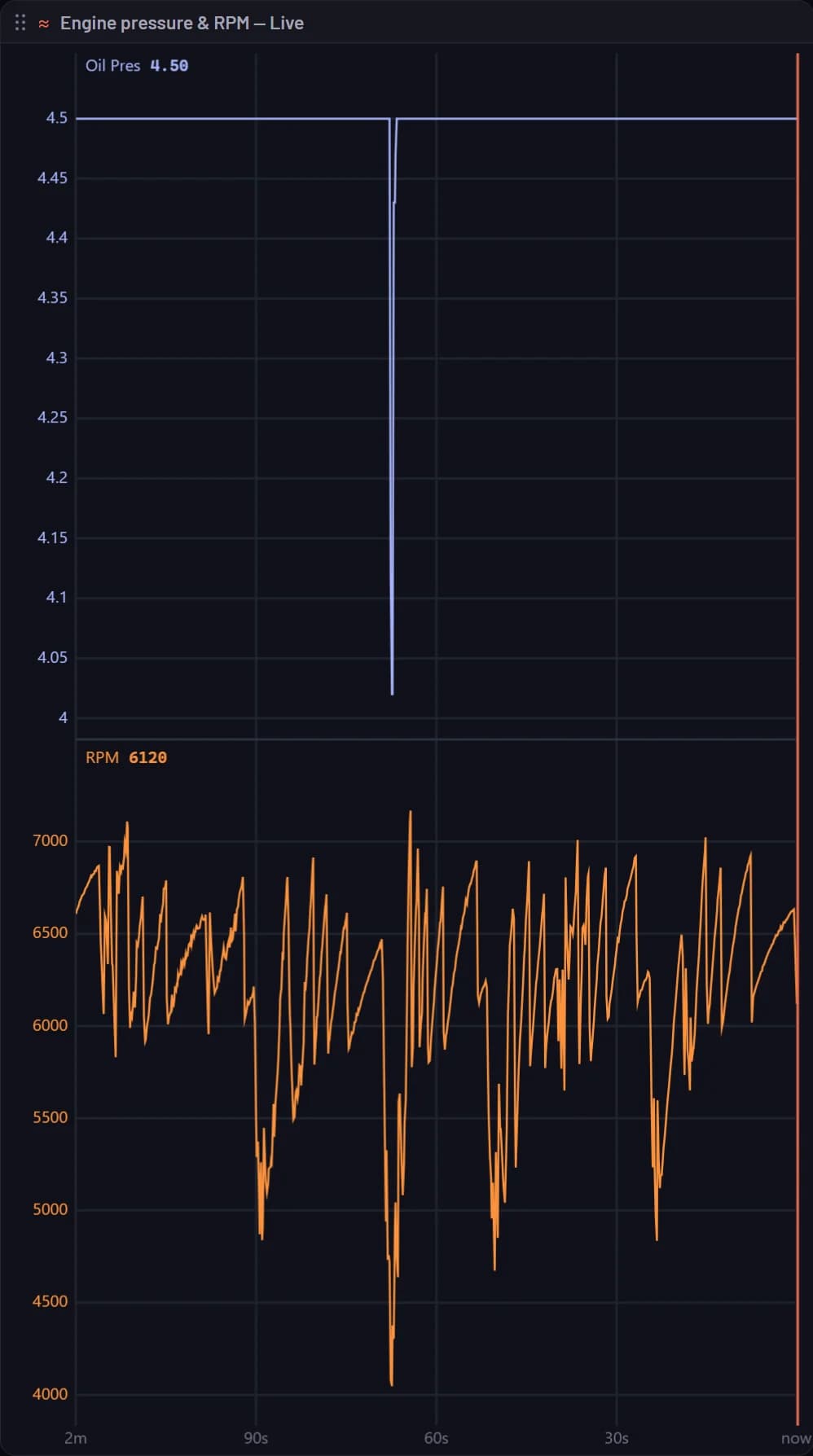Image resolution: width=813 pixels, height=1456 pixels.
Task: Click the 4000 RPM axis label
Action: [x=51, y=1395]
